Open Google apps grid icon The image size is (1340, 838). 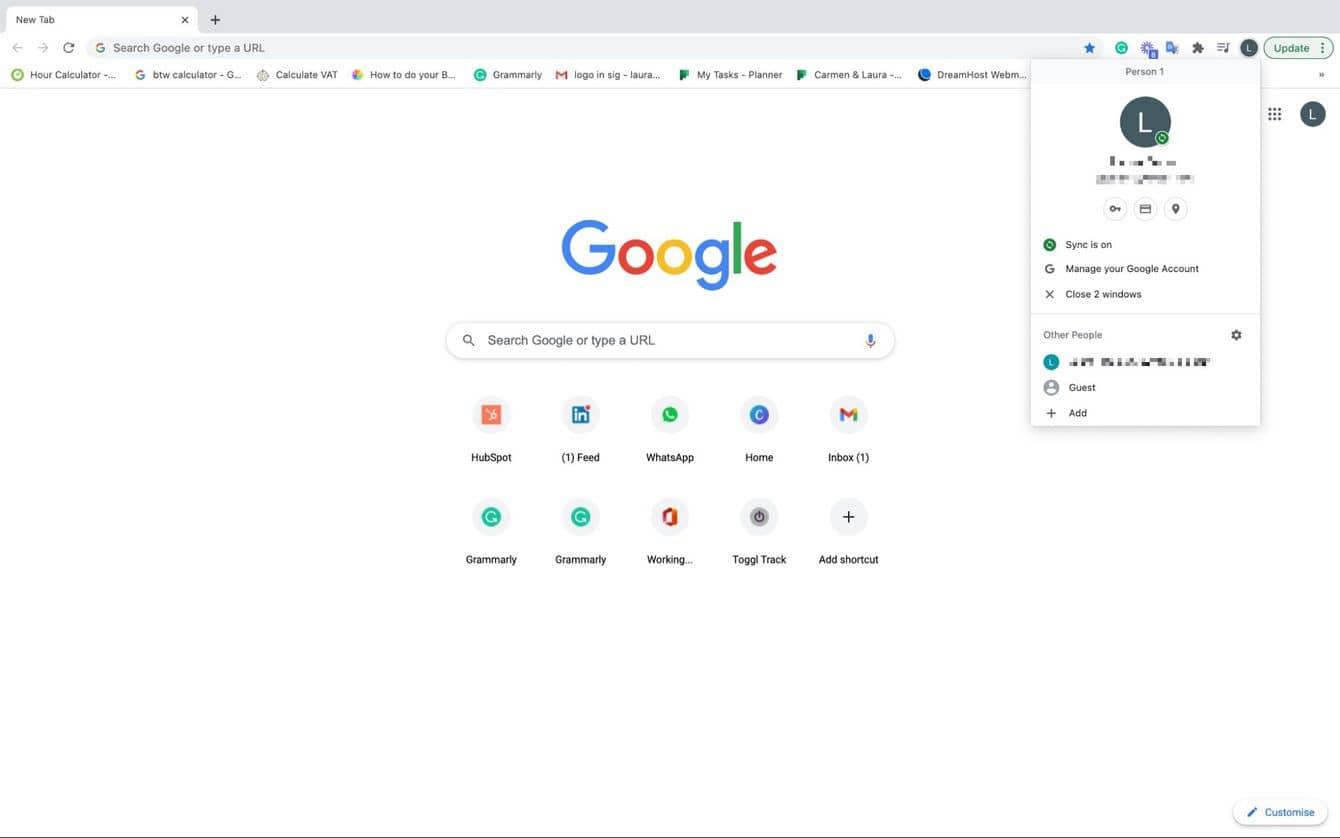(x=1274, y=114)
